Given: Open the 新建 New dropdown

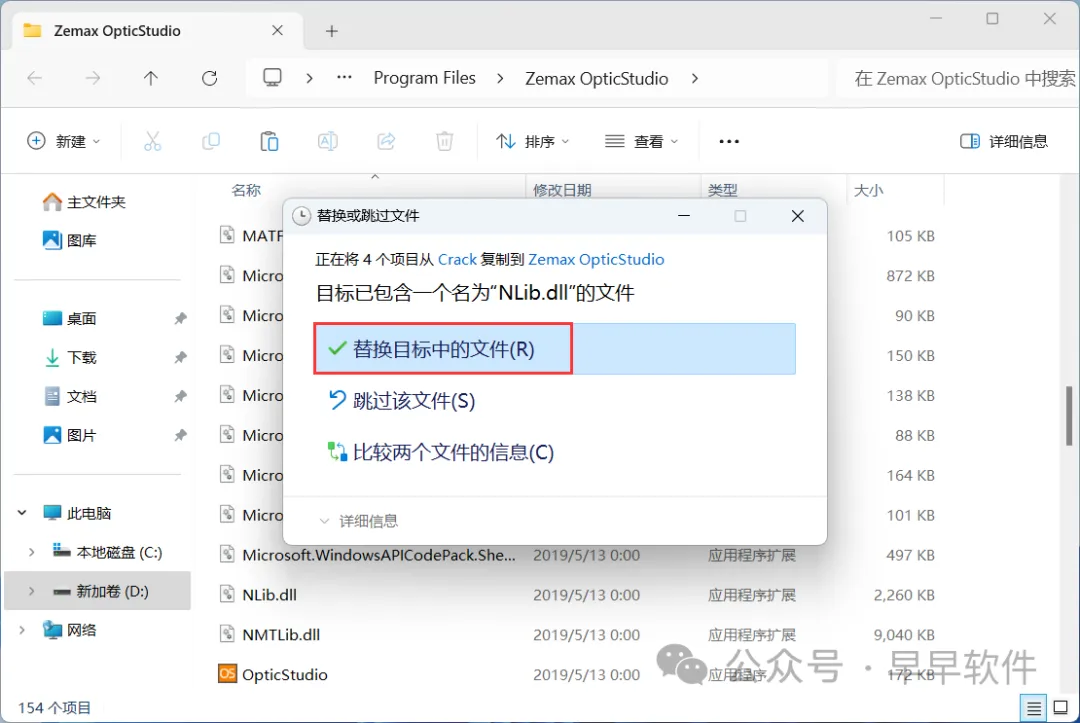Looking at the screenshot, I should [63, 141].
